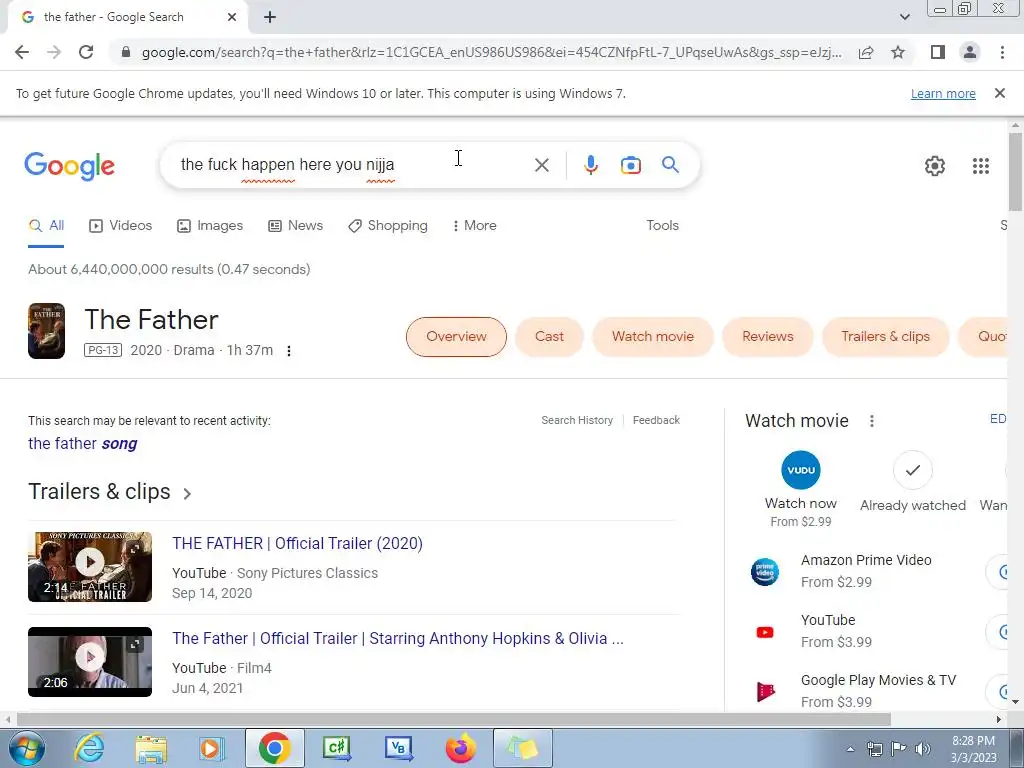Open search Tools options
This screenshot has width=1024, height=768.
coord(662,225)
